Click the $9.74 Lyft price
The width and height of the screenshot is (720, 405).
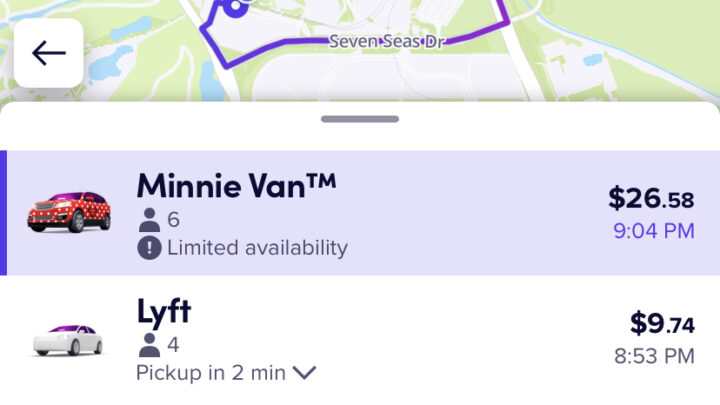pos(662,323)
